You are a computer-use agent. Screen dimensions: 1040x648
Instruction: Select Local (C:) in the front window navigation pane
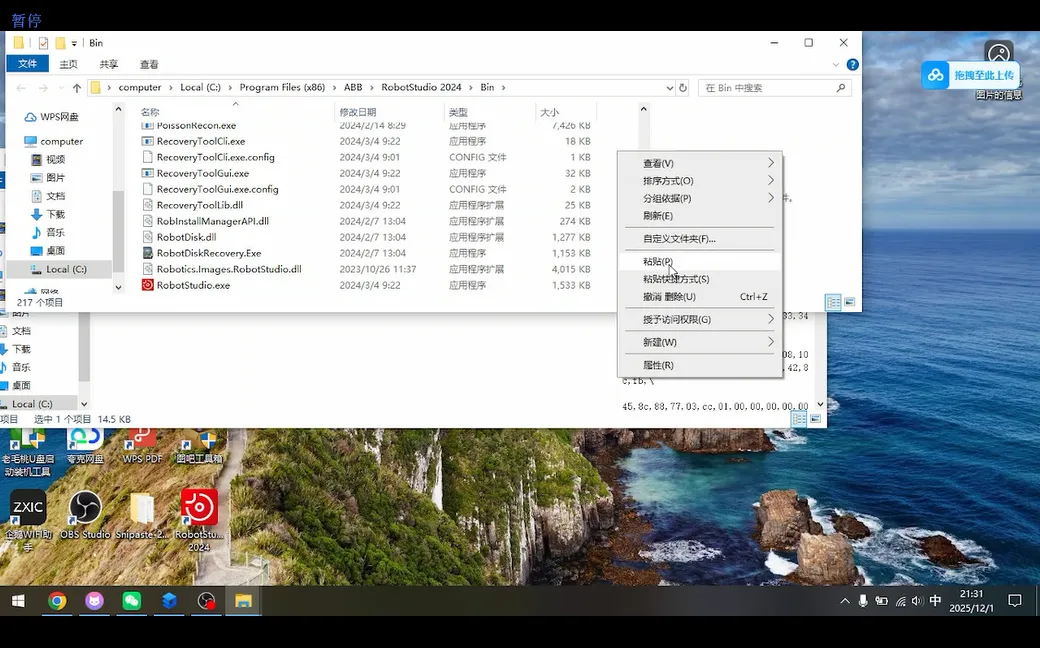point(58,269)
